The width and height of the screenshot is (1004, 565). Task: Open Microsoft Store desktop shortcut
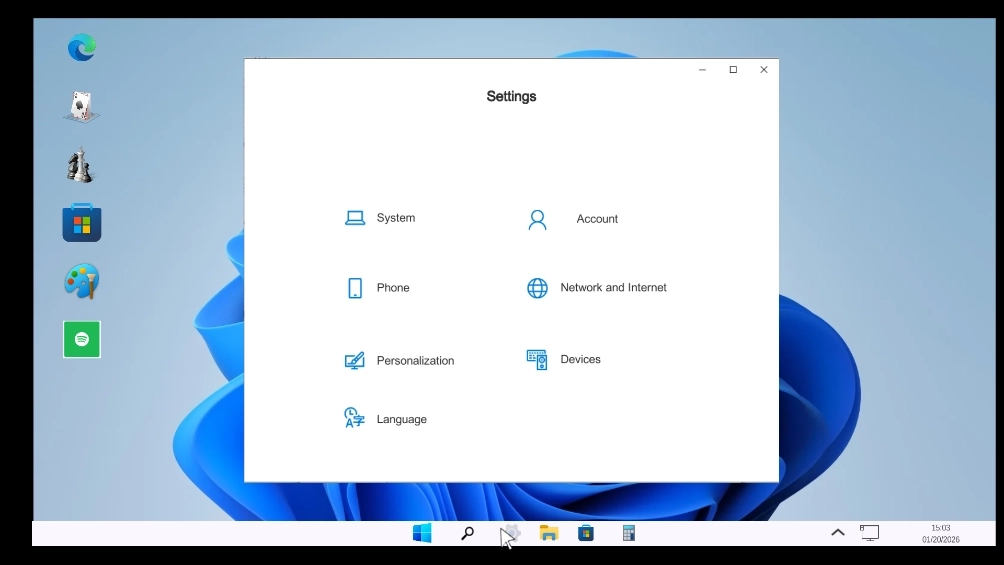click(82, 222)
